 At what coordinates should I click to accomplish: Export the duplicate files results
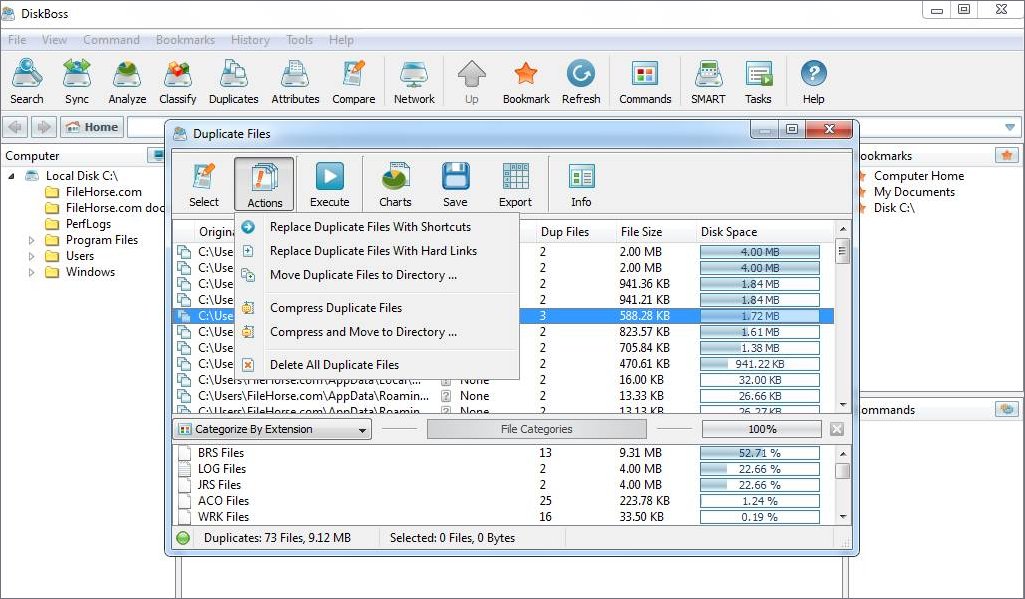coord(515,185)
